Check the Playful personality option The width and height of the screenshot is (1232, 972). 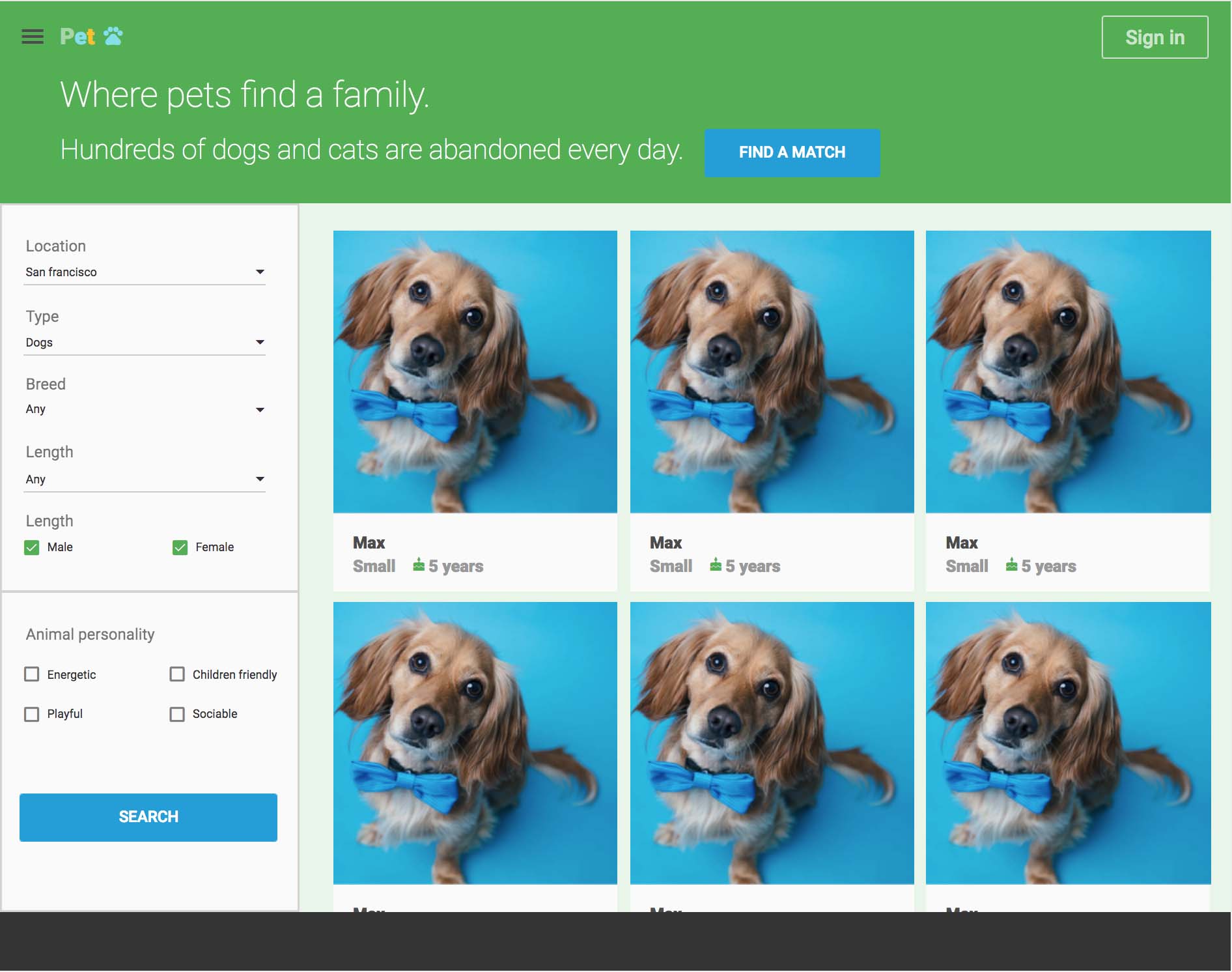[32, 714]
